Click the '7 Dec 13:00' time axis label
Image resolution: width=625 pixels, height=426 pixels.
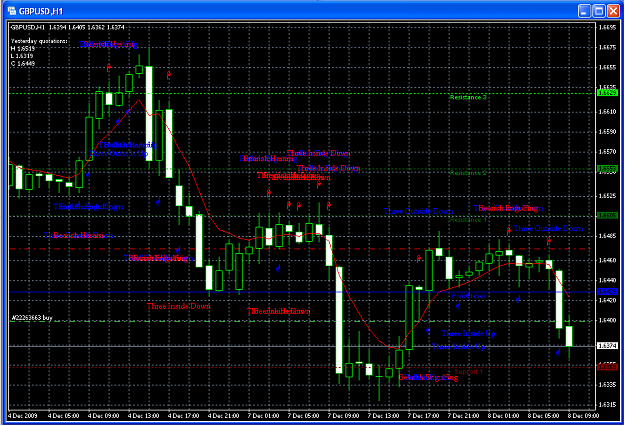[383, 416]
